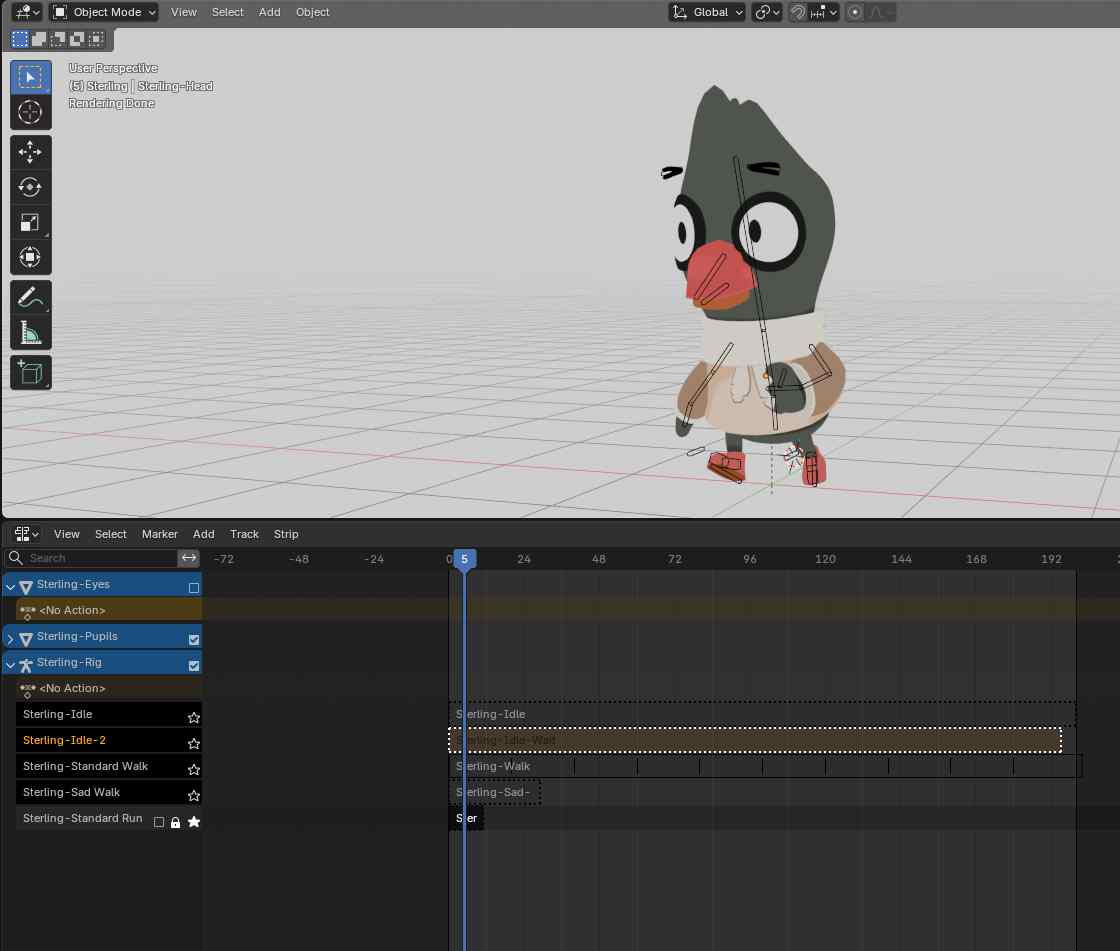Toggle solo star on Sterling-Idle-2 track
This screenshot has width=1120, height=951.
coord(194,744)
